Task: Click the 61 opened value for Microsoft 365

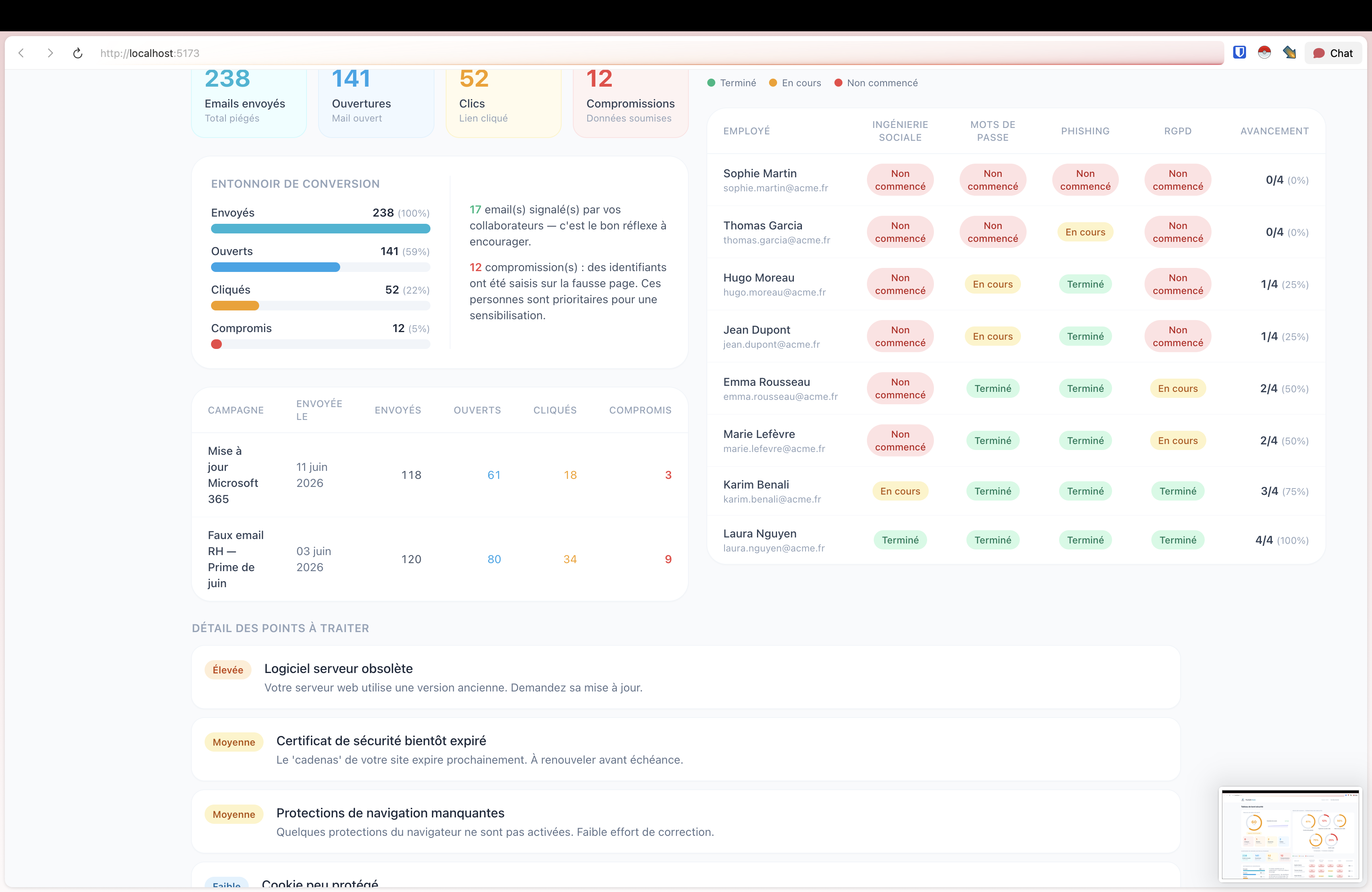Action: coord(494,475)
